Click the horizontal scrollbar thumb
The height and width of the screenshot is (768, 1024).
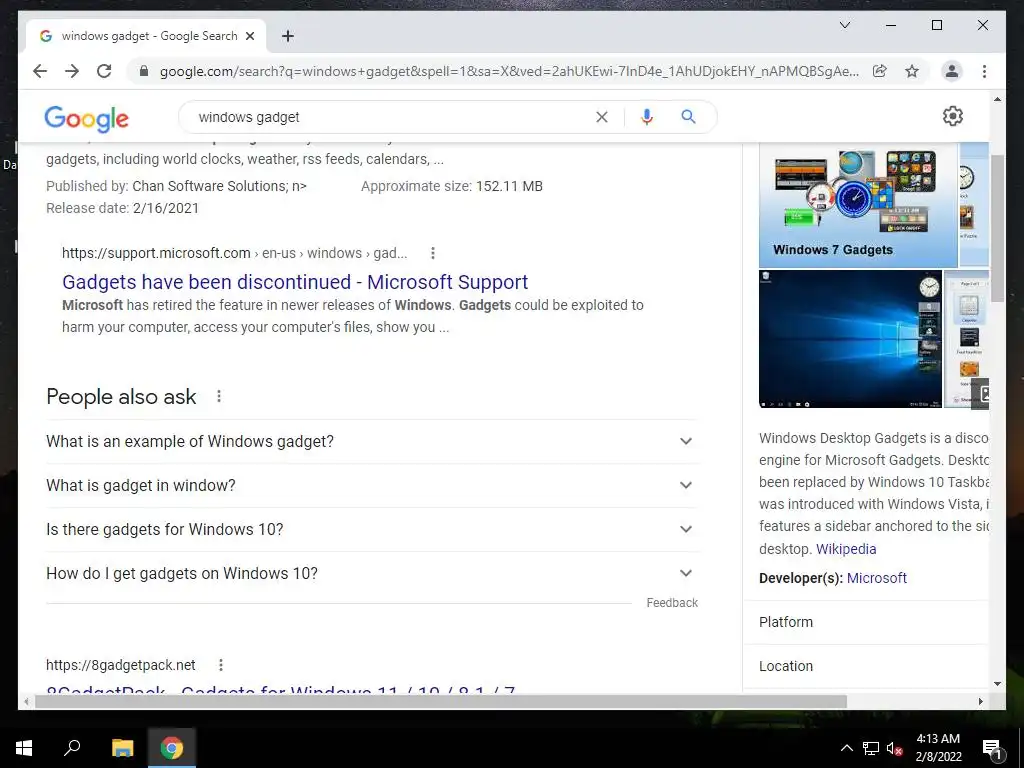point(441,701)
